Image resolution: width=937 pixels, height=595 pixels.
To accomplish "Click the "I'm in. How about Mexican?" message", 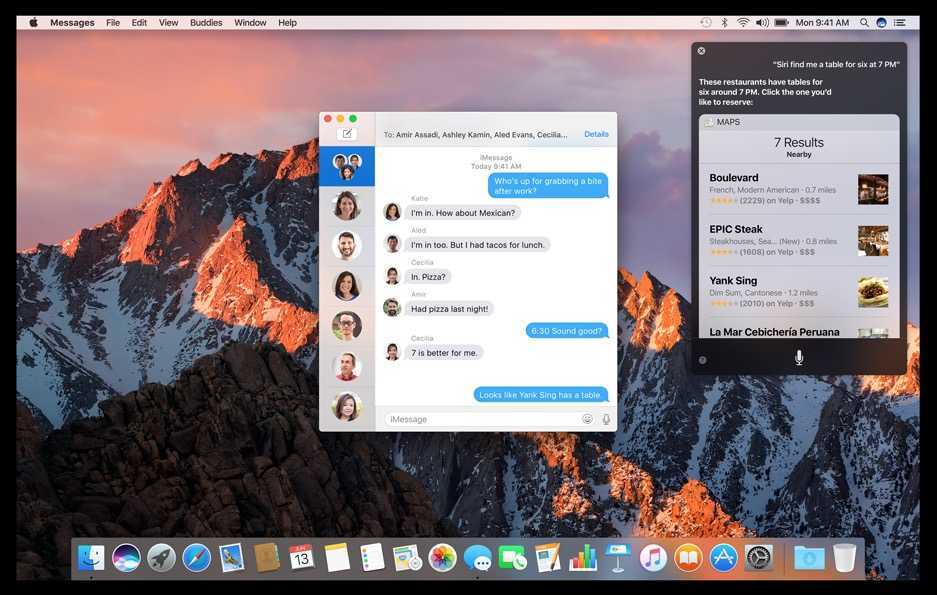I will click(x=463, y=213).
